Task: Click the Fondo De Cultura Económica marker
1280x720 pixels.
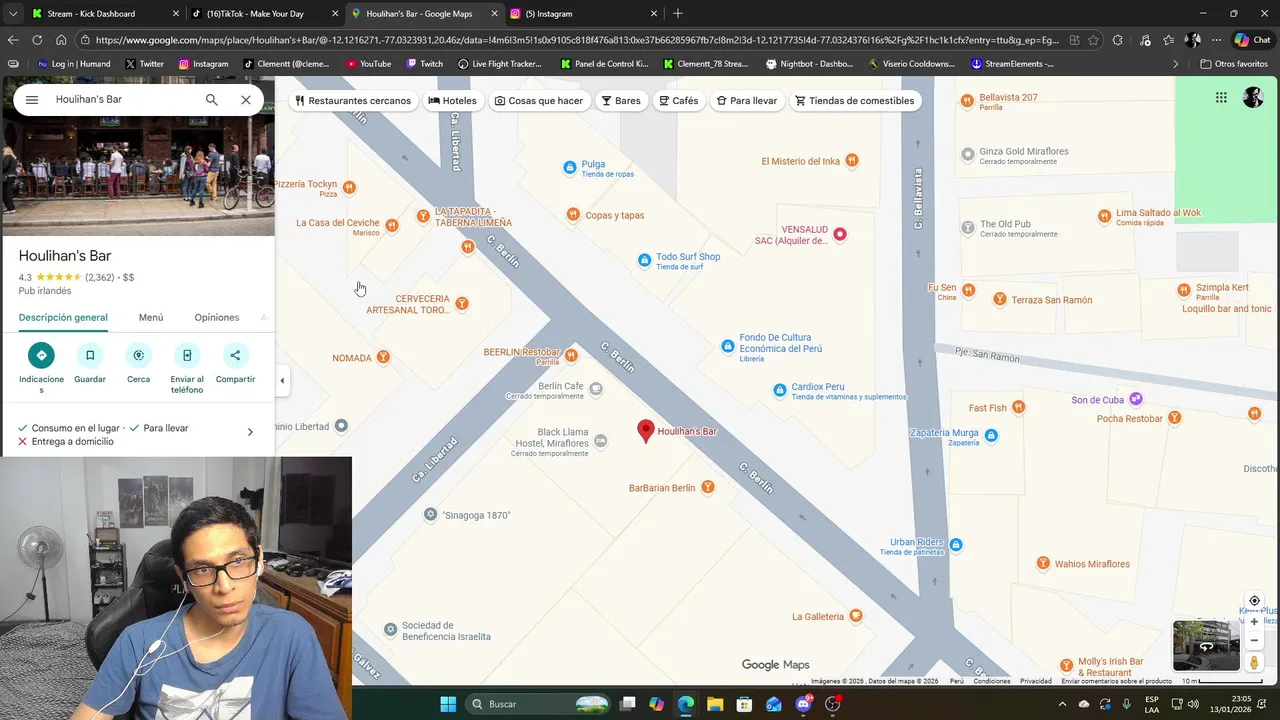Action: tap(728, 346)
